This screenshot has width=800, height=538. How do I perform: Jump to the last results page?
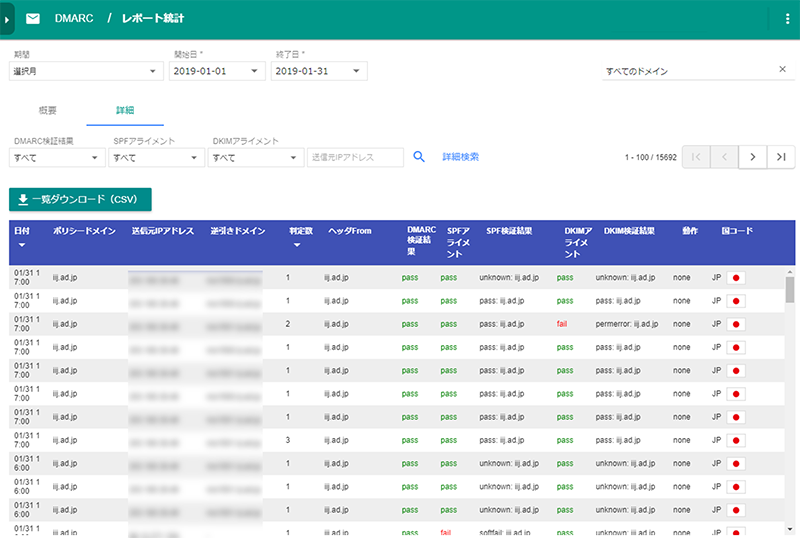coord(781,157)
